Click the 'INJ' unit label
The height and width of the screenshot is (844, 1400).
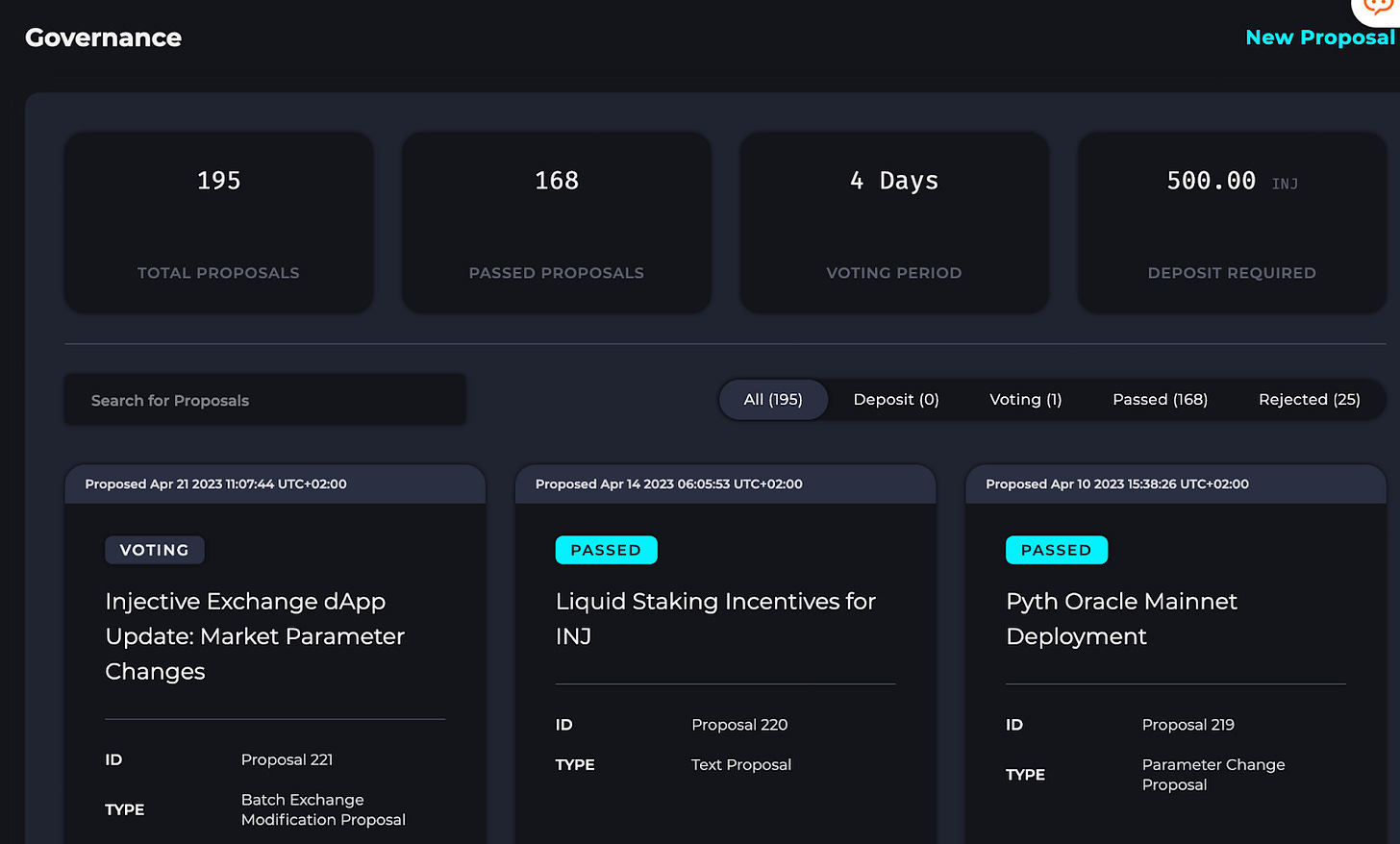[1285, 184]
